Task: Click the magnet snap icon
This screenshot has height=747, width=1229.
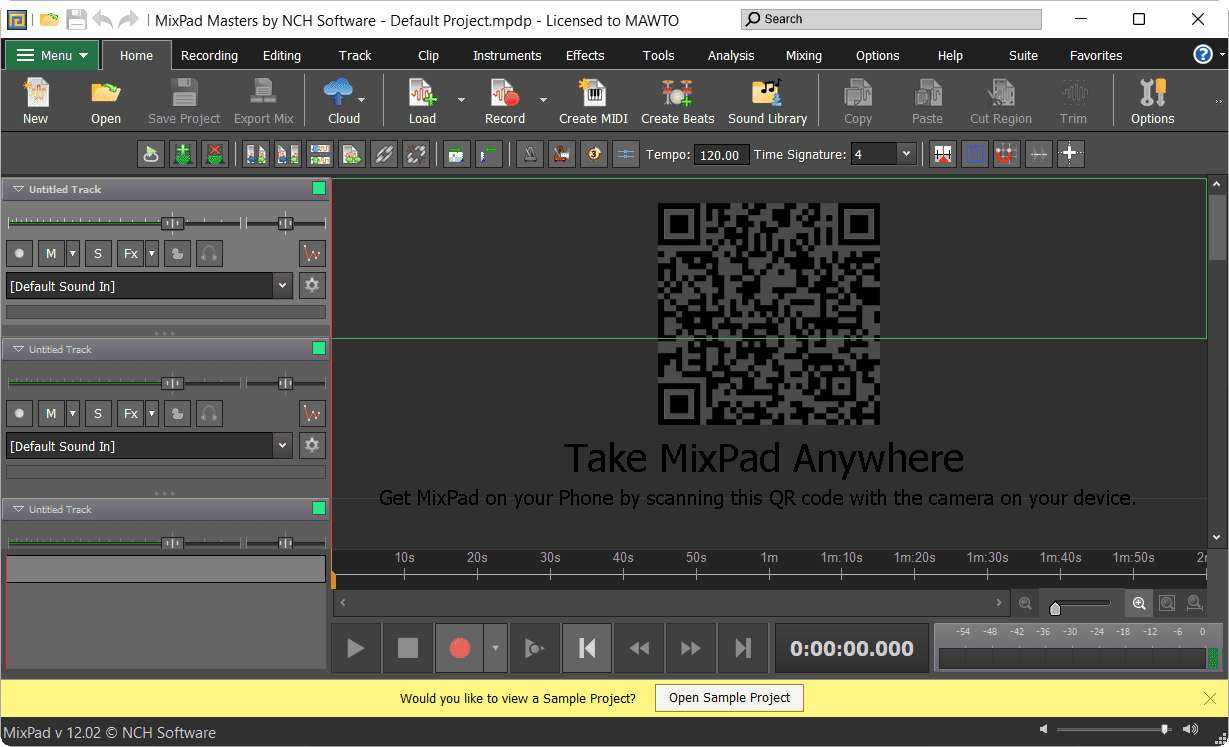Action: [1007, 154]
